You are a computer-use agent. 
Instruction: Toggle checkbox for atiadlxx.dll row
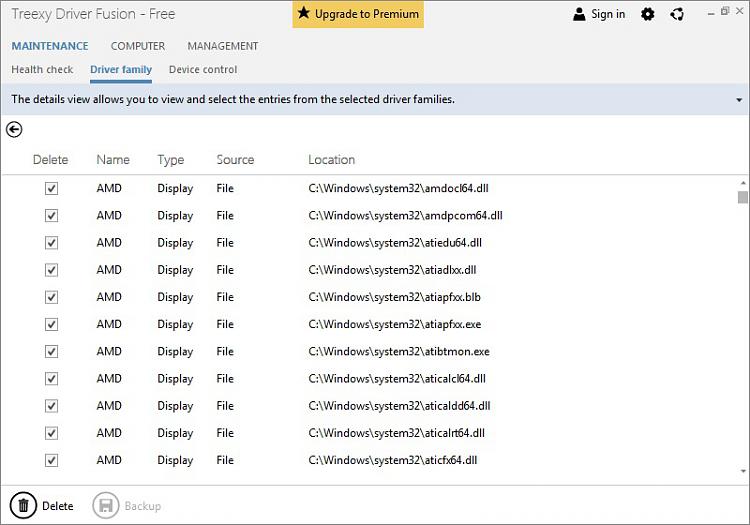[51, 270]
